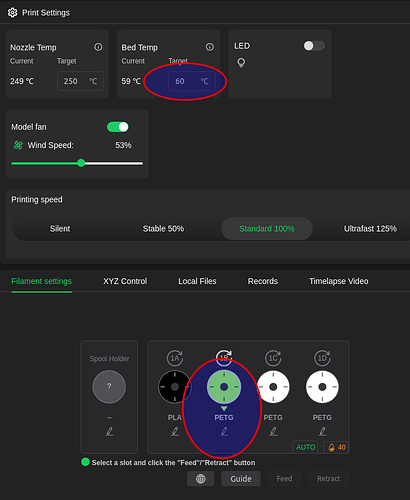
Task: Click the LED light bulb icon
Action: [241, 63]
